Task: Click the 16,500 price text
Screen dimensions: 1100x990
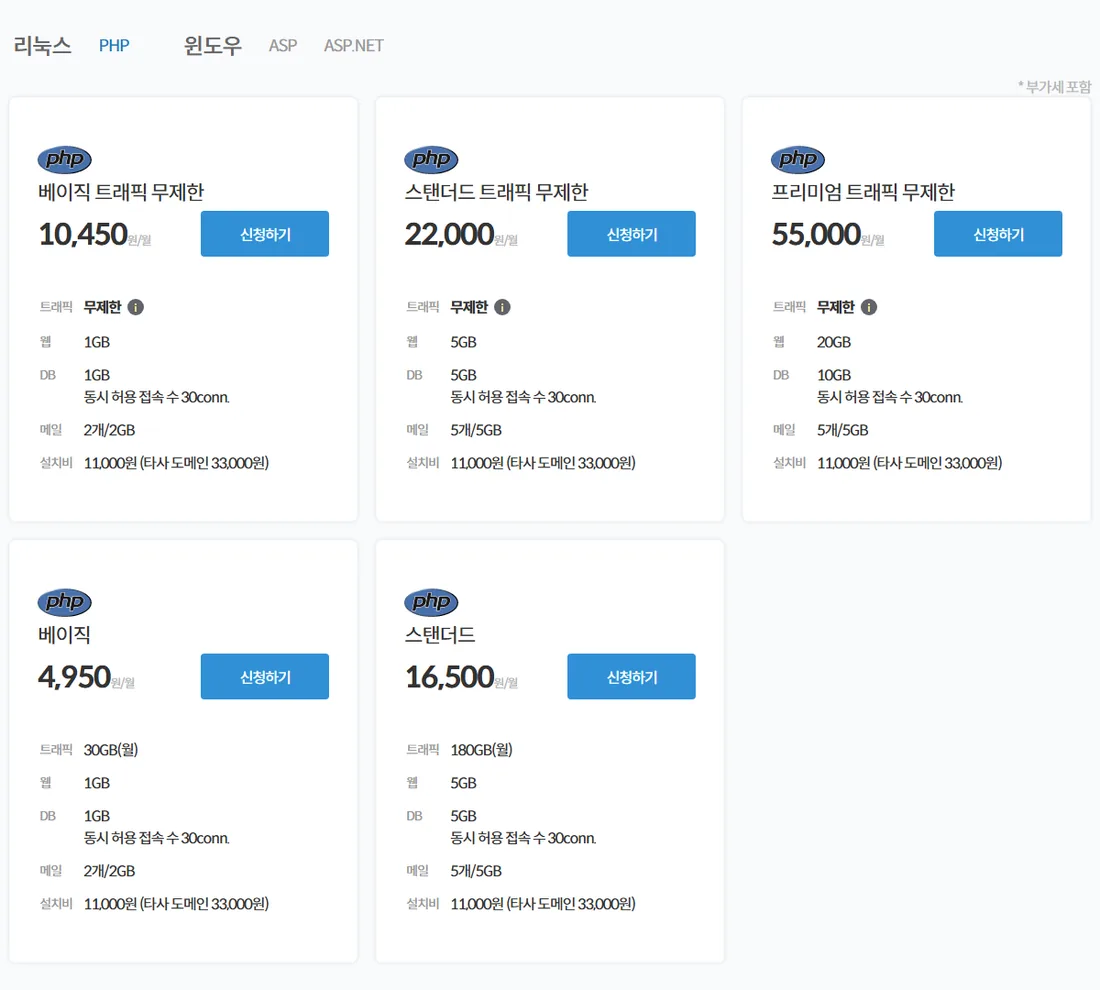Action: coord(450,677)
